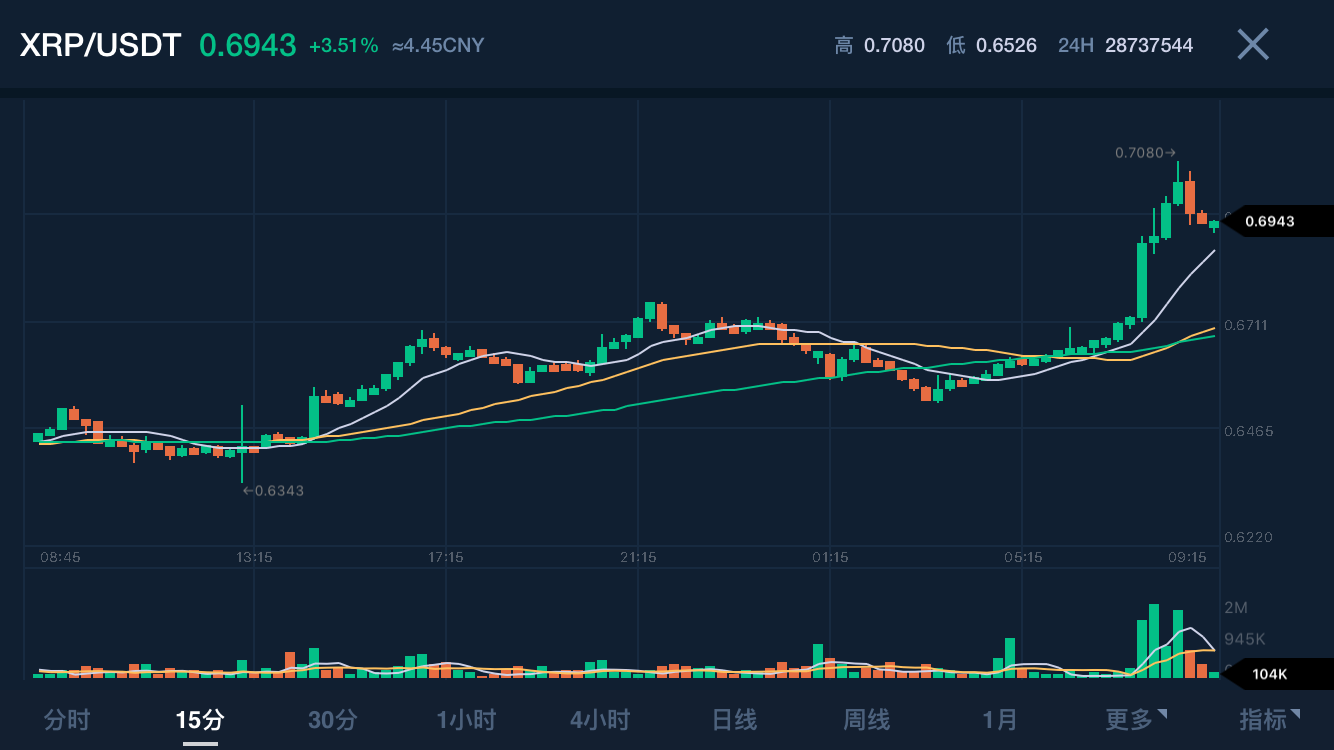Click the 13:15 time axis label
Viewport: 1334px width, 750px height.
[x=254, y=557]
